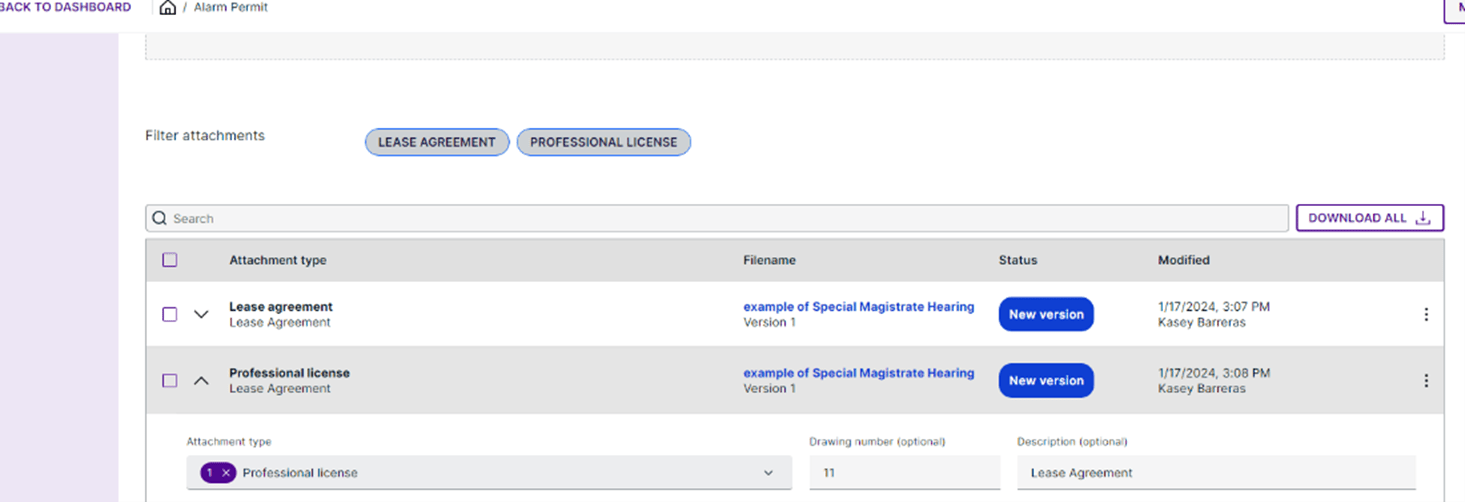Click Alarm Permit breadcrumb
1465x502 pixels.
click(231, 7)
